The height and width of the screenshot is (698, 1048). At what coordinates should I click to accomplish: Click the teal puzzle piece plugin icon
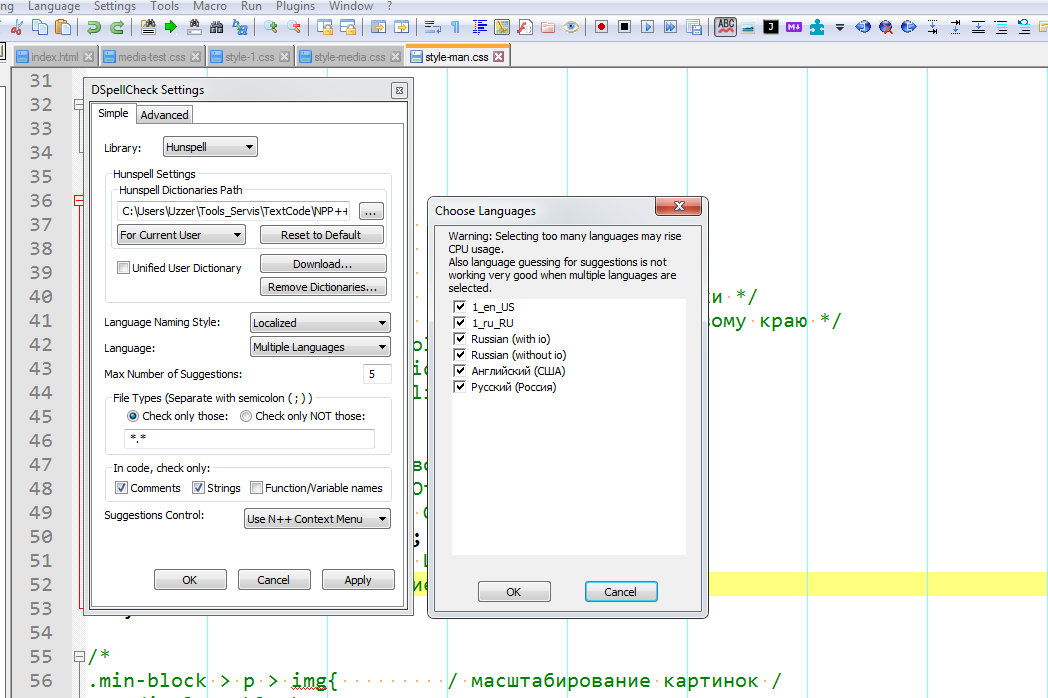point(817,27)
